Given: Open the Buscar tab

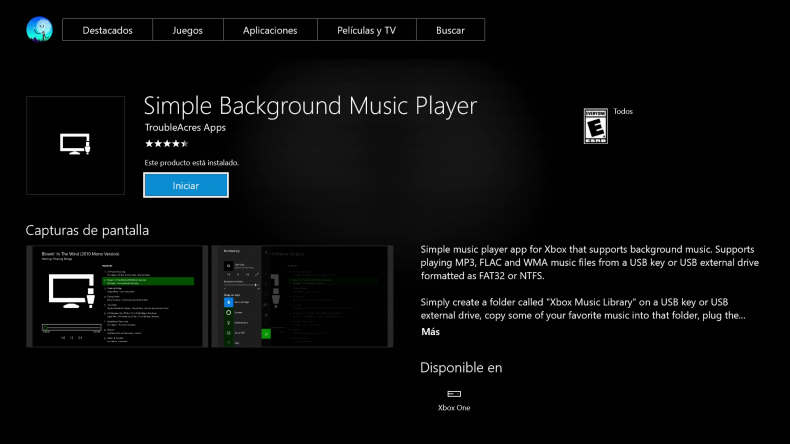Looking at the screenshot, I should click(450, 30).
